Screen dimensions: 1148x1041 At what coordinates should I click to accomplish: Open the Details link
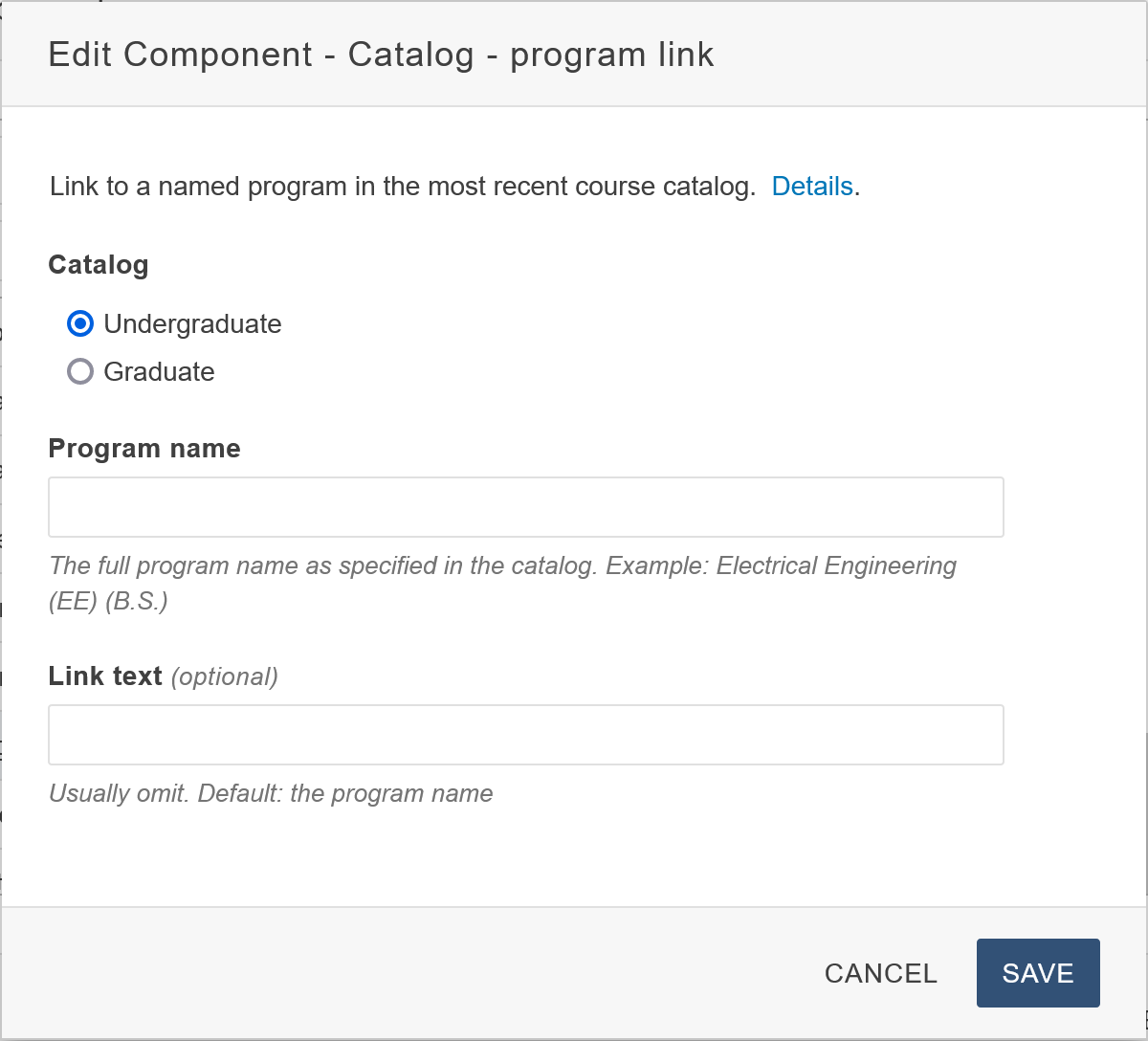tap(812, 186)
